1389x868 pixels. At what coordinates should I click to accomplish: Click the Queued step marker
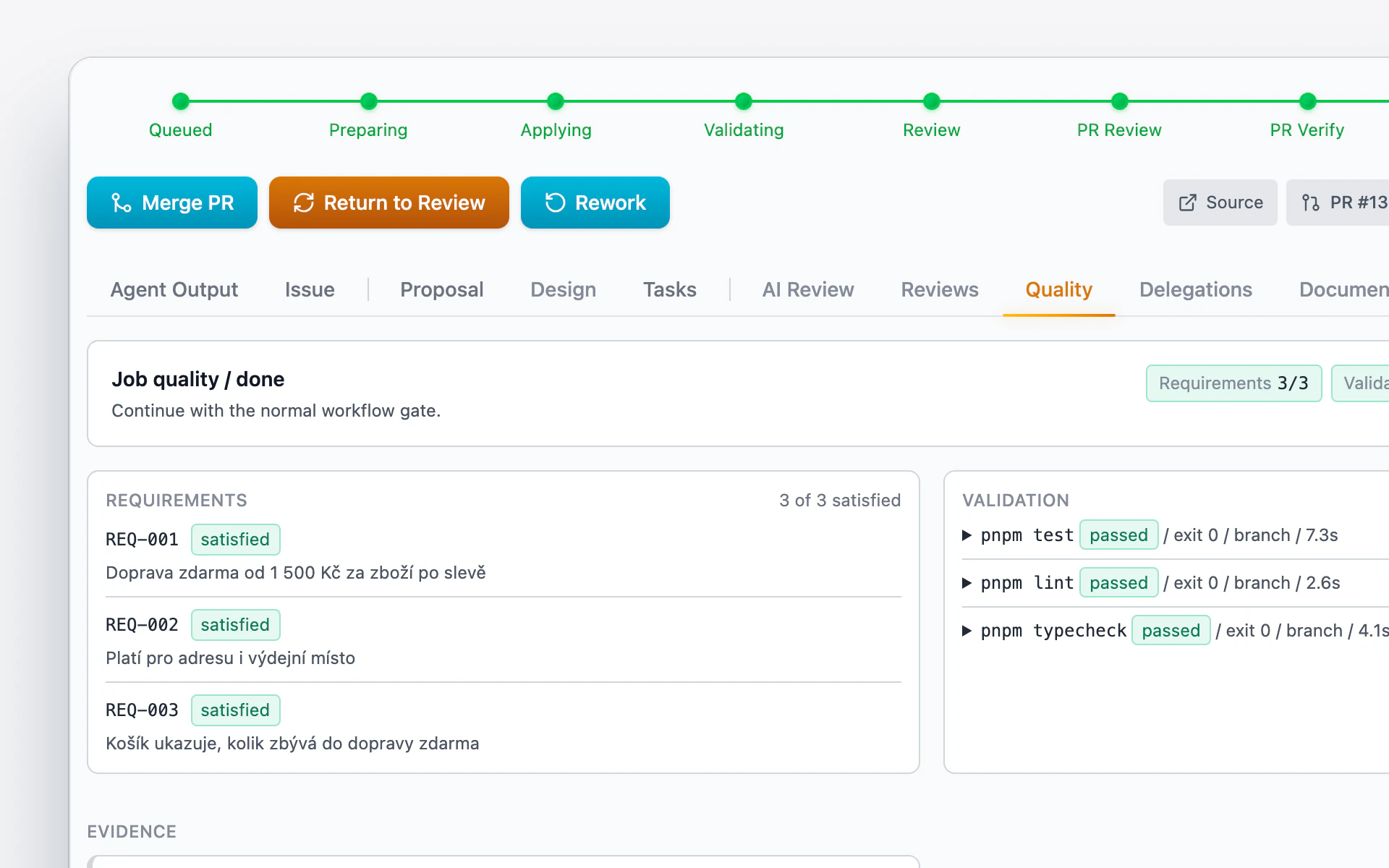click(181, 101)
